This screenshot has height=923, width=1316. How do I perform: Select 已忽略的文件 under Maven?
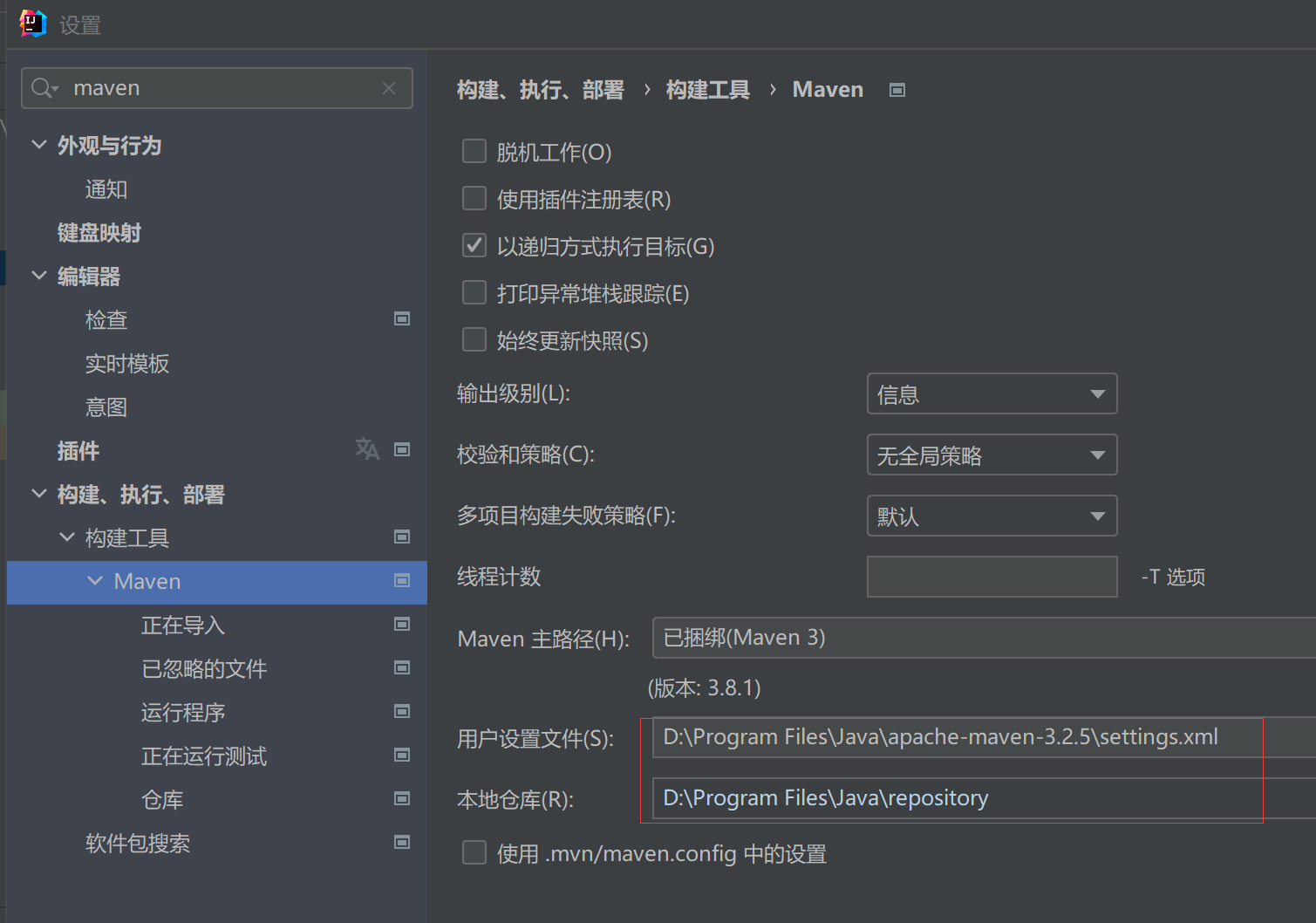click(204, 669)
